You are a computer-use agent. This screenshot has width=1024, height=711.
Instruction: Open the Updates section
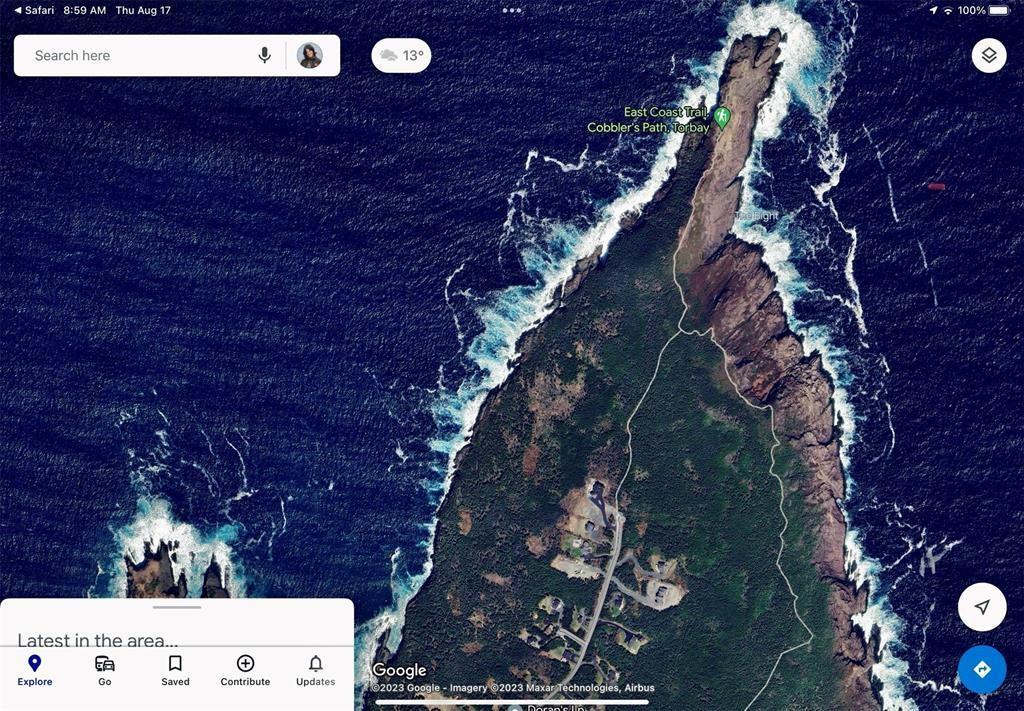315,670
